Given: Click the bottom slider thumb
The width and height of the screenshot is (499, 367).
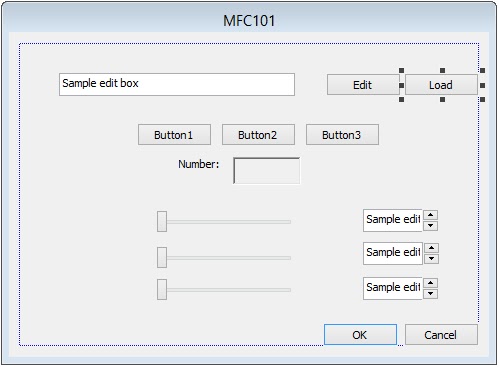Looking at the screenshot, I should click(x=162, y=289).
